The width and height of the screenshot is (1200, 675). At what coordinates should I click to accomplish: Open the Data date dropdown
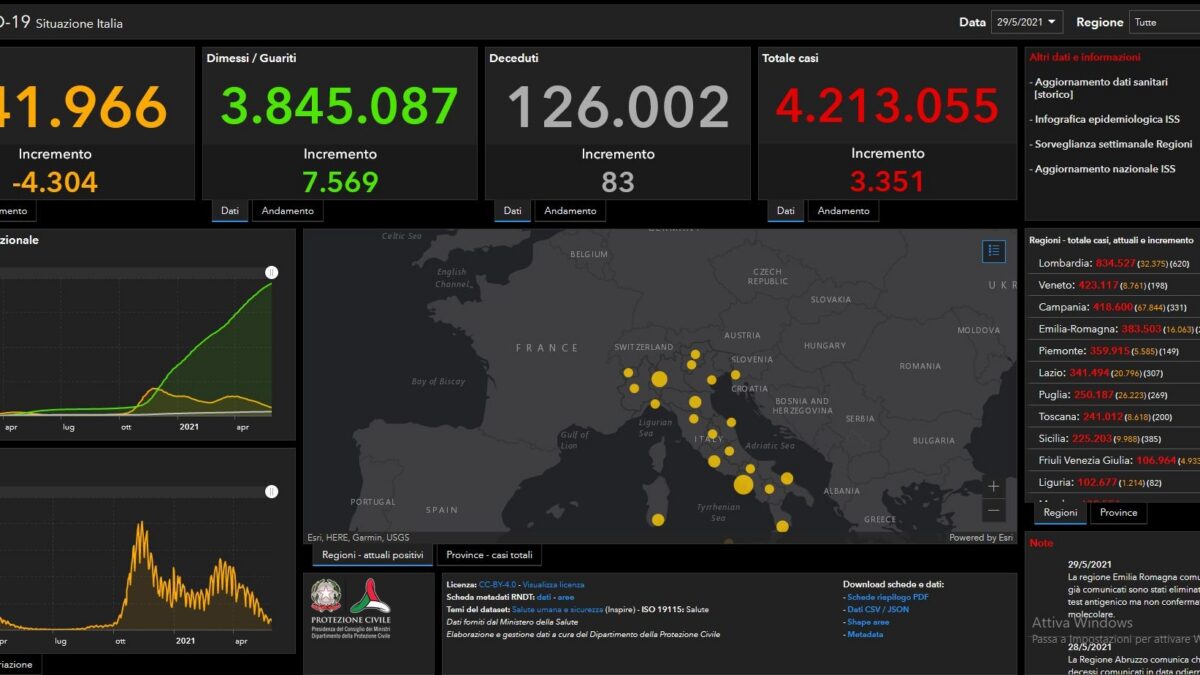(1027, 21)
